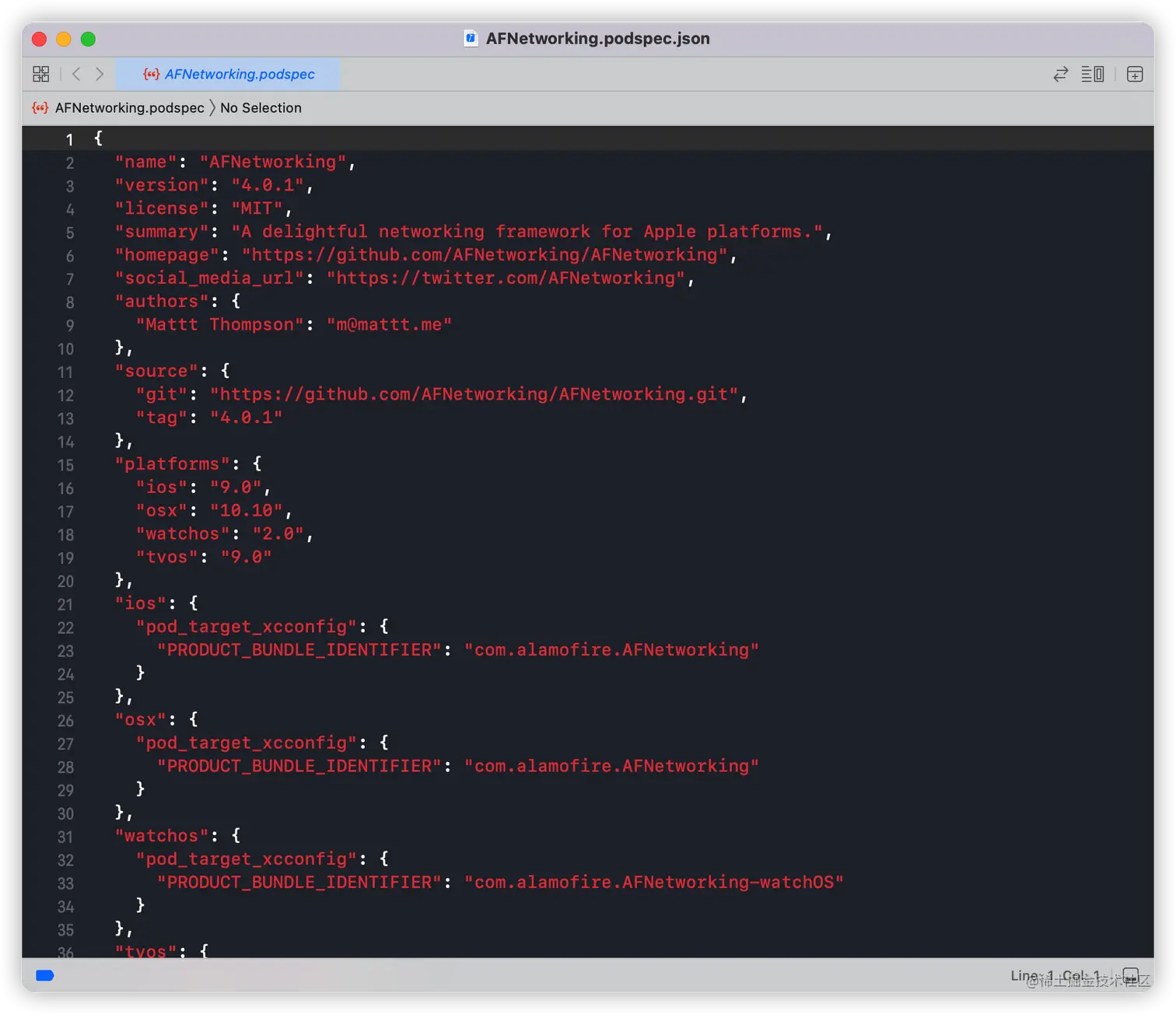The width and height of the screenshot is (1176, 1014).
Task: Click the "version" key on line 3
Action: click(x=162, y=185)
